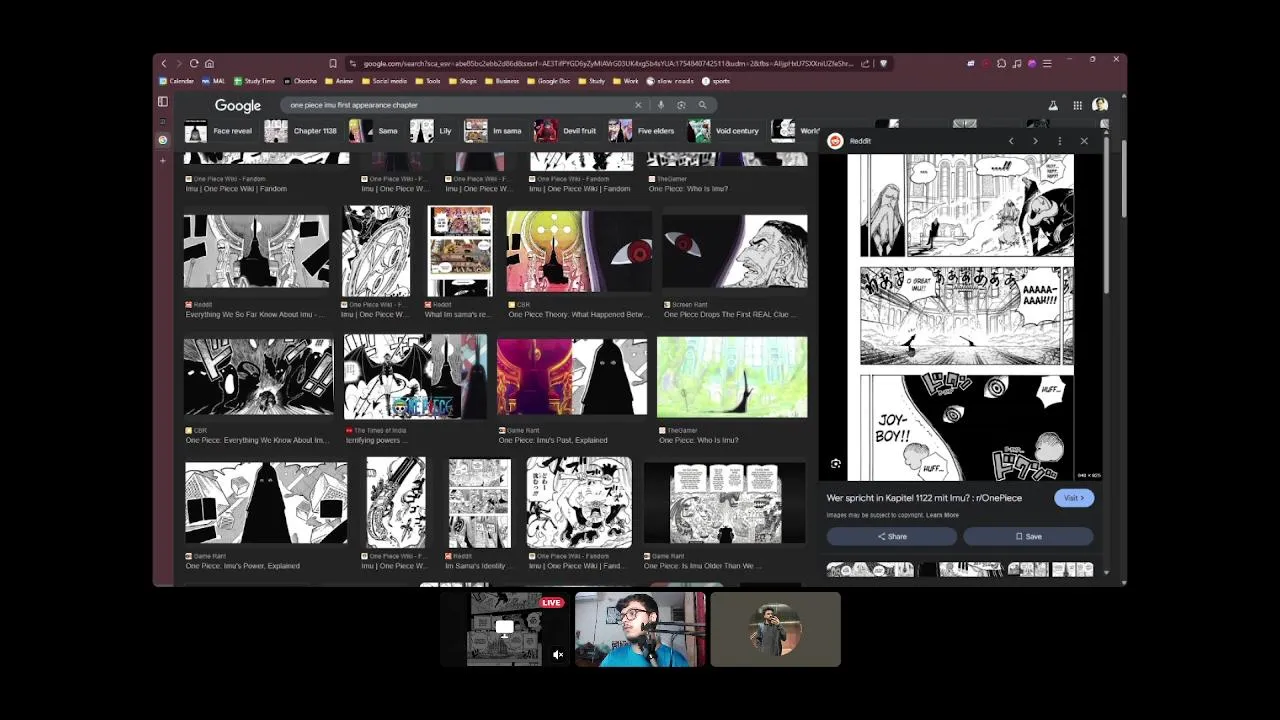Open 'One Piece Theory: What Happened Betw' thumbnail

pyautogui.click(x=579, y=251)
